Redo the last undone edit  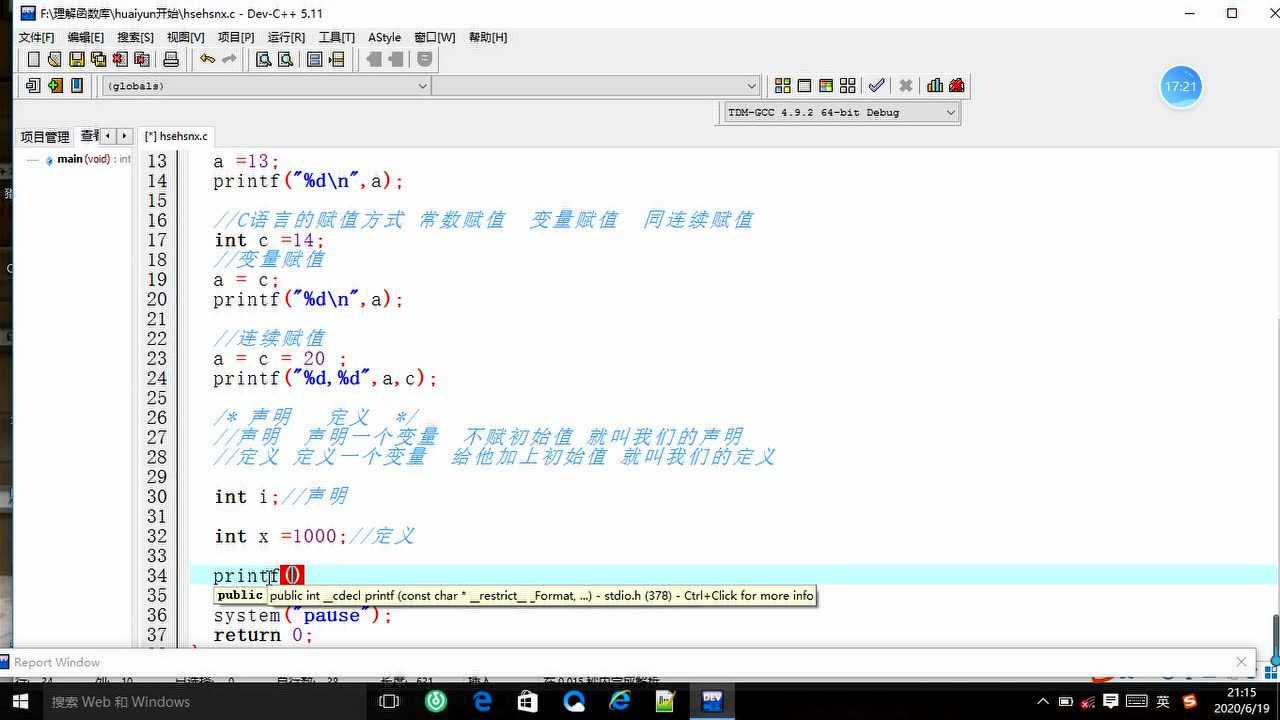(x=229, y=60)
